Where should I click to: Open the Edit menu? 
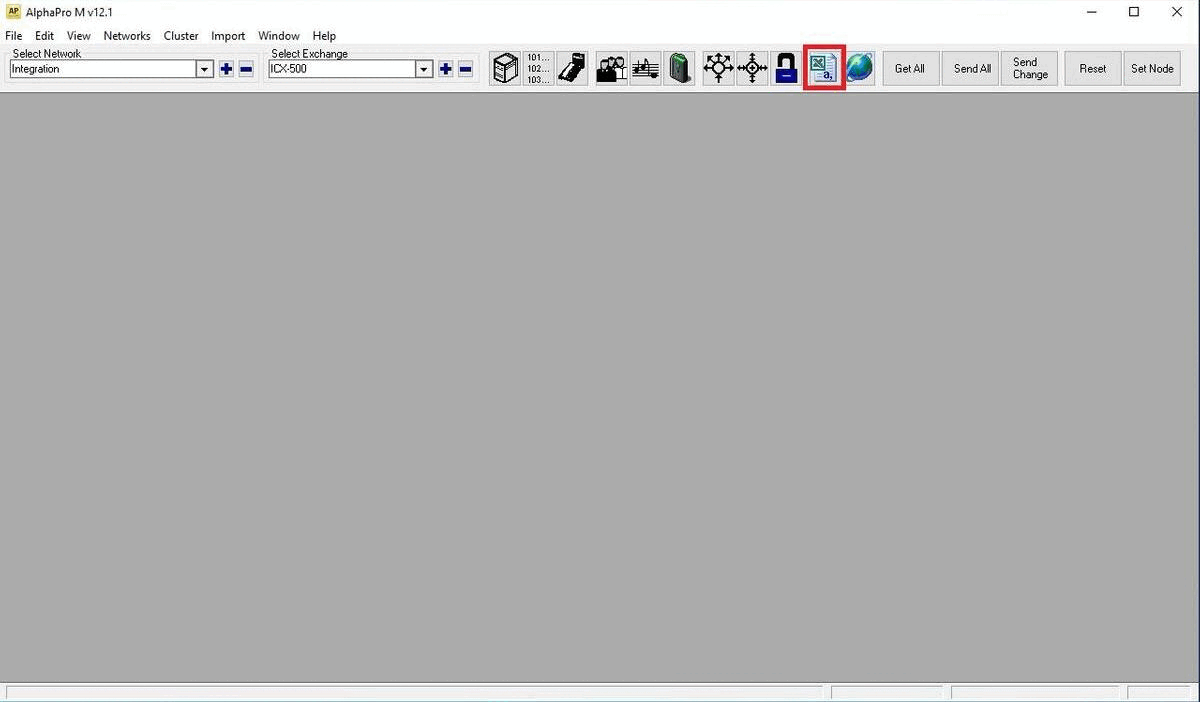point(45,36)
